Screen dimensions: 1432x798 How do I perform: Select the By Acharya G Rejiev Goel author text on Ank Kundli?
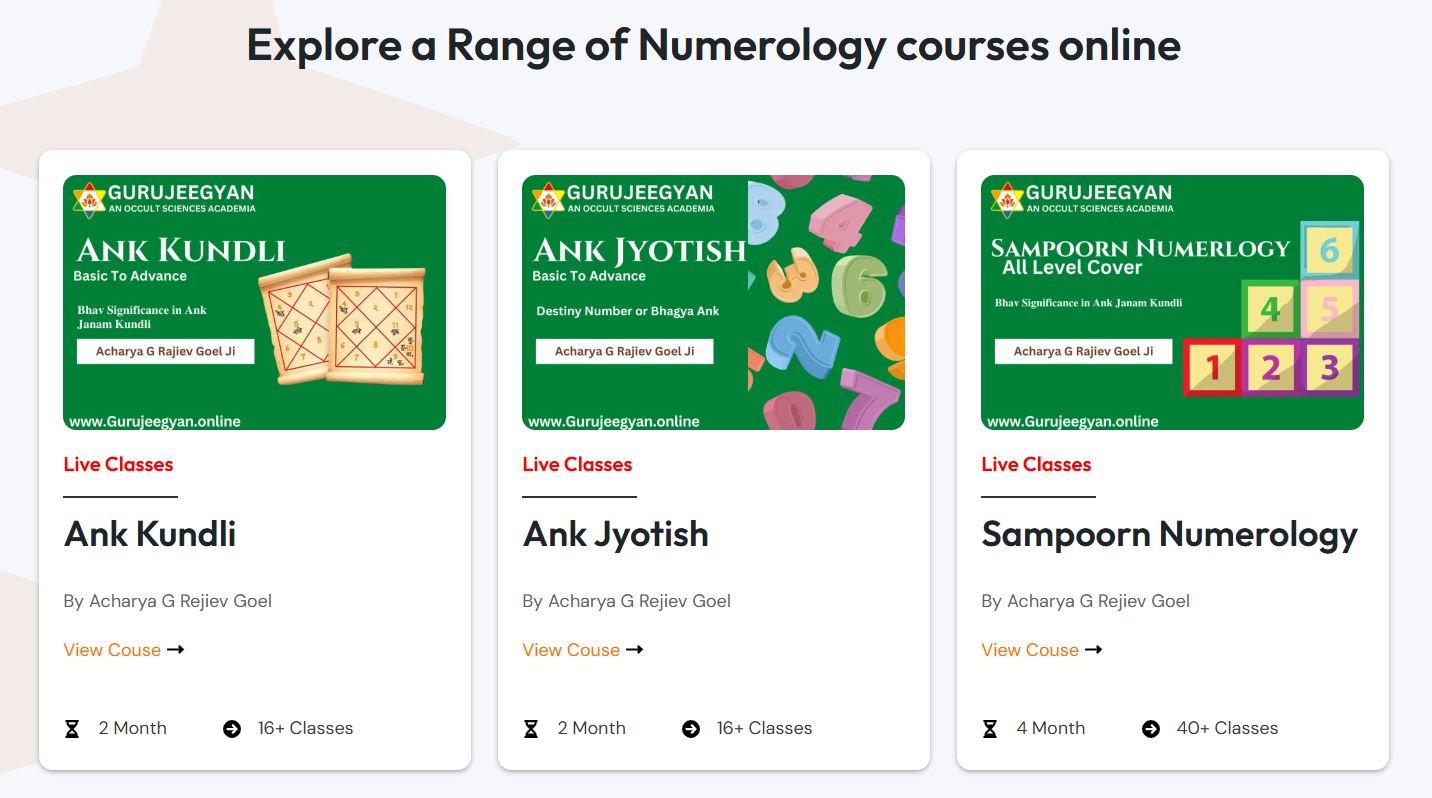[x=167, y=601]
